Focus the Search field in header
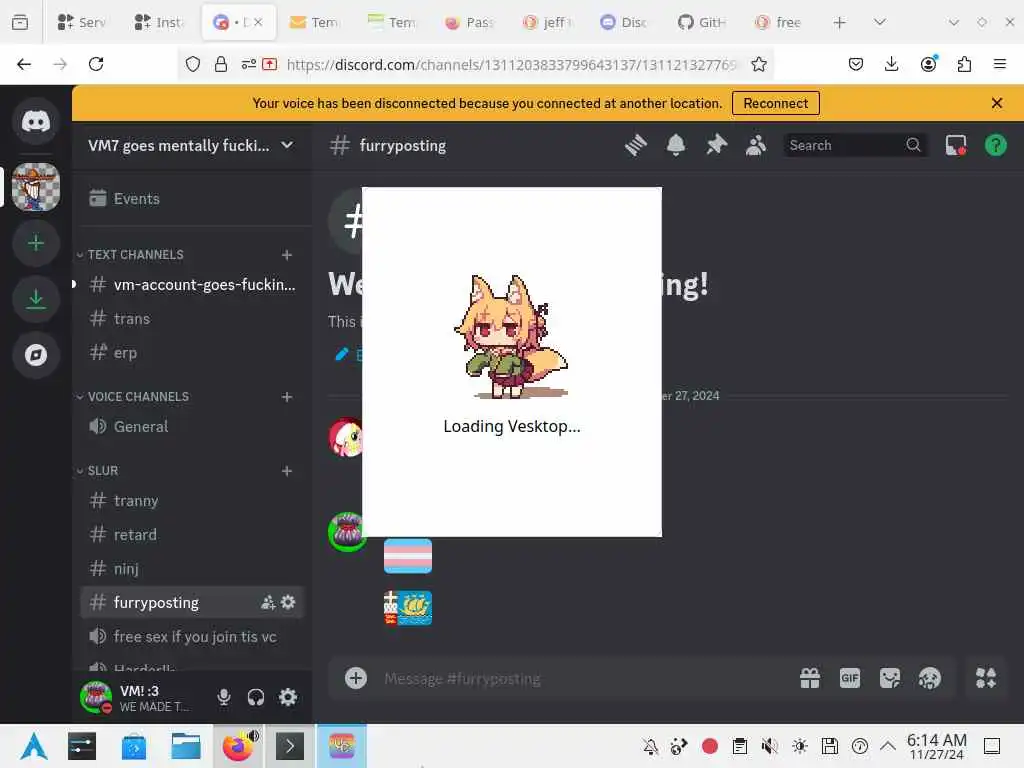Screen dimensions: 1024x768 click(x=855, y=145)
